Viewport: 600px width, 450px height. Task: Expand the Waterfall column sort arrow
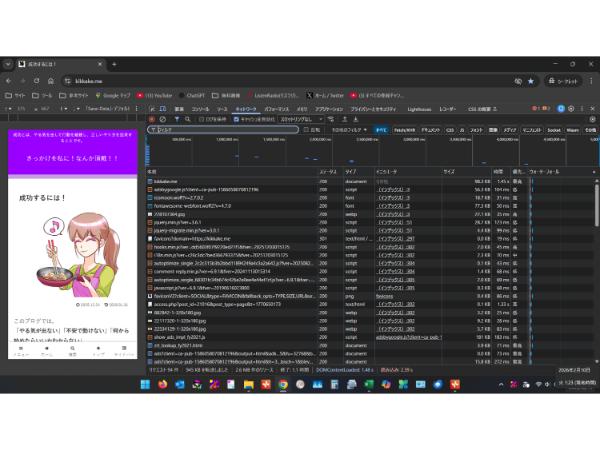594,172
